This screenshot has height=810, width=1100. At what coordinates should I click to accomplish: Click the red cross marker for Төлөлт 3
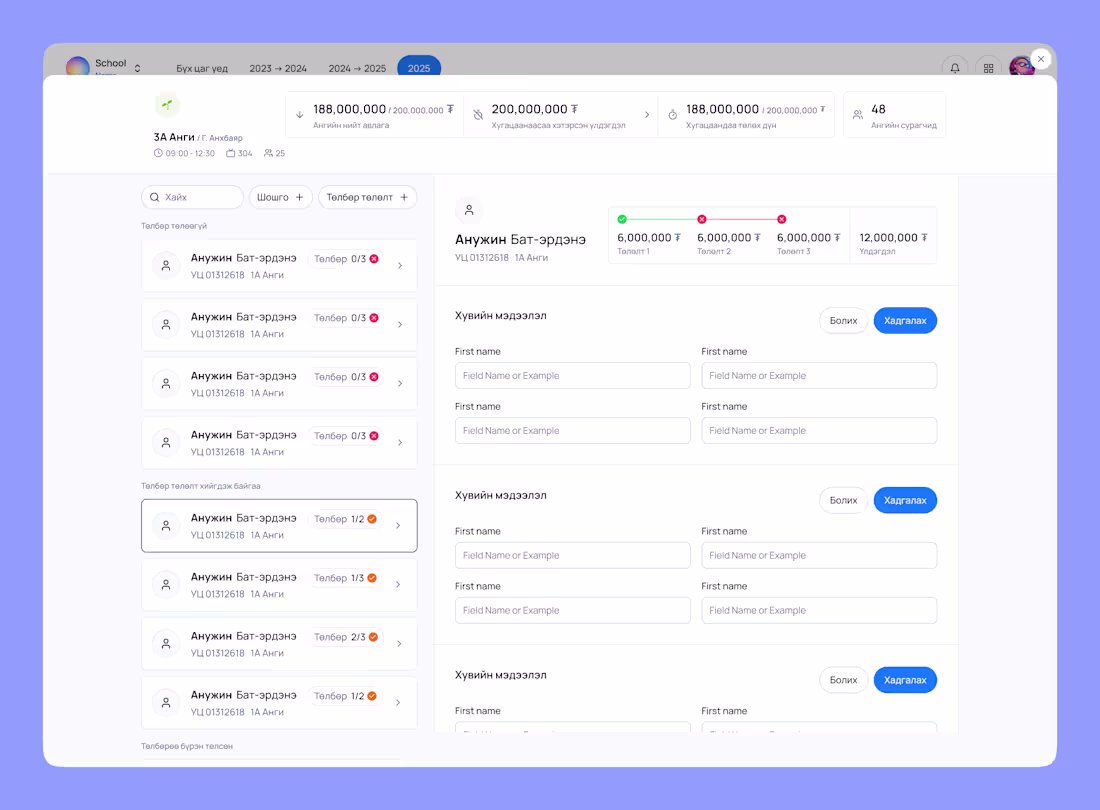(x=782, y=220)
